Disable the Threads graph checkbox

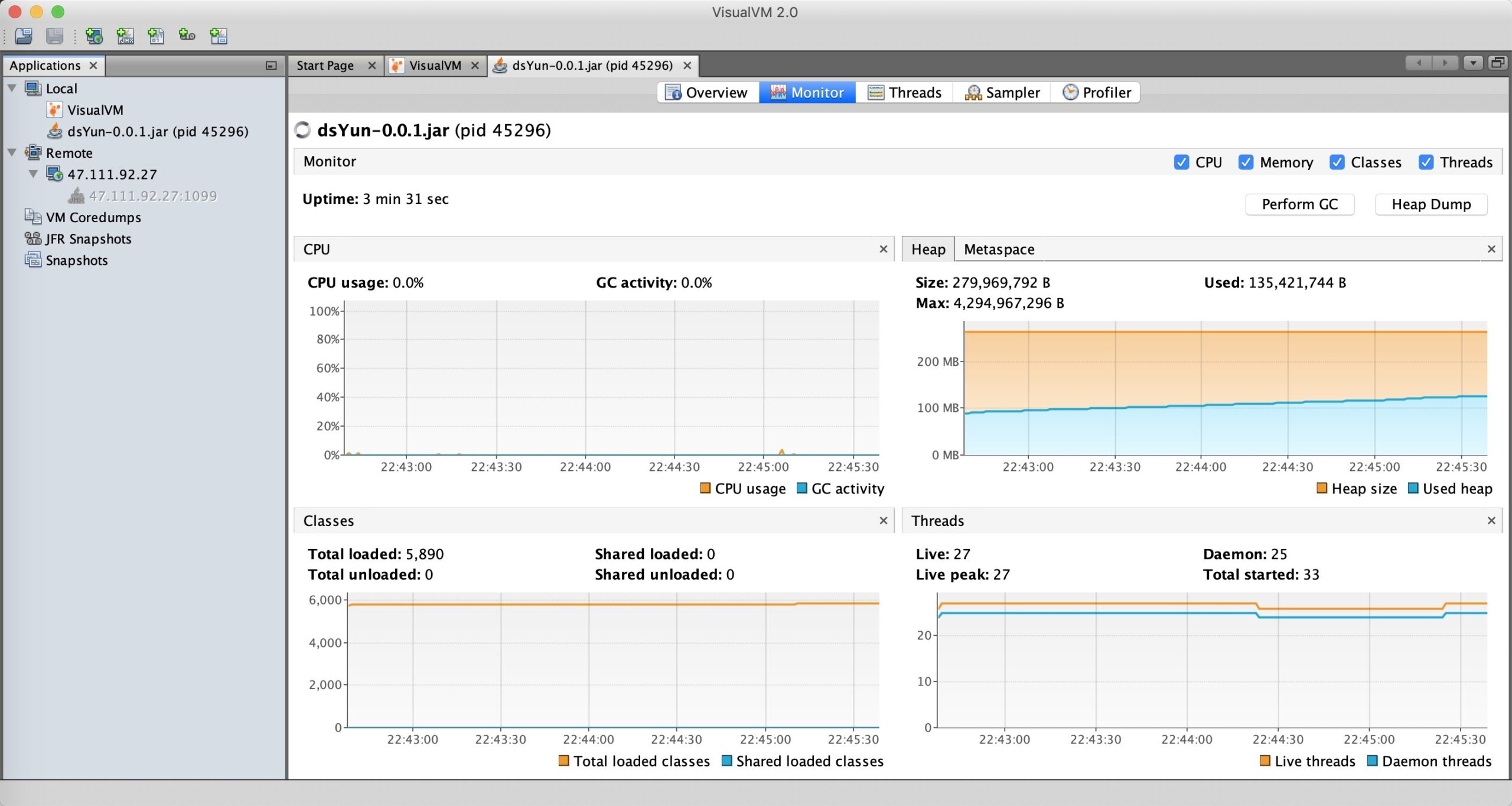[x=1425, y=162]
